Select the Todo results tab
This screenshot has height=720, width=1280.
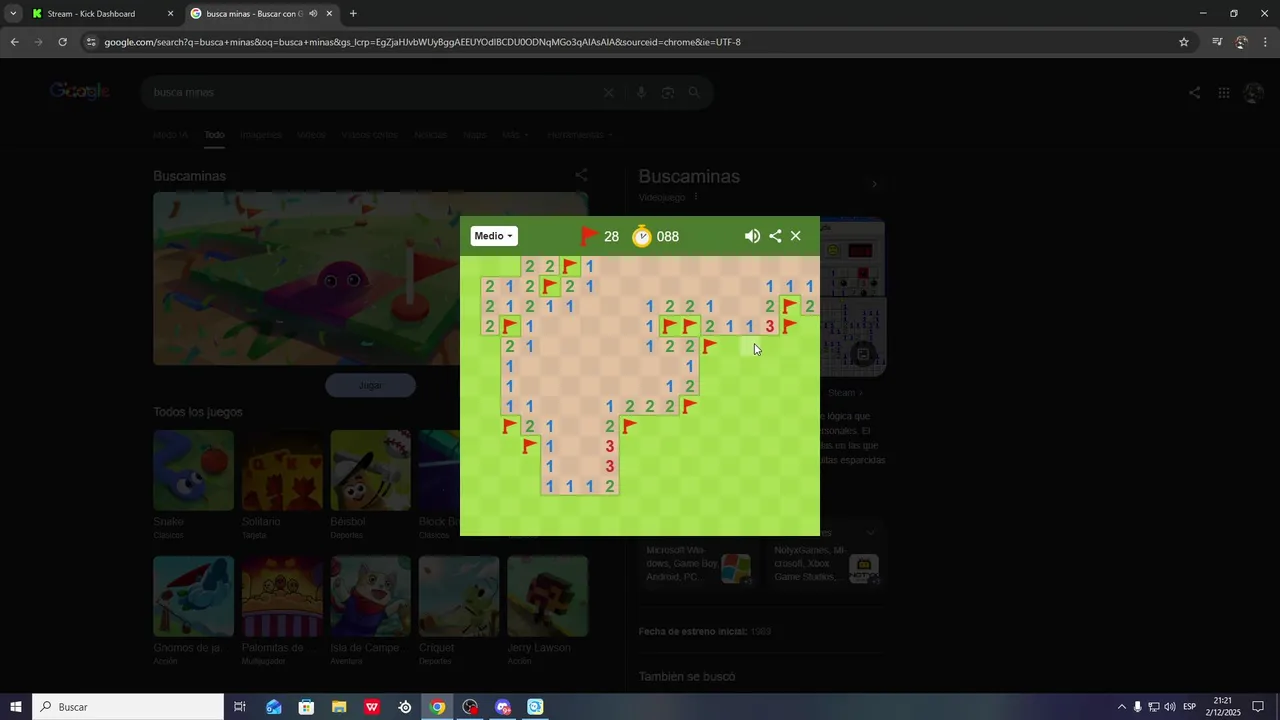[214, 135]
